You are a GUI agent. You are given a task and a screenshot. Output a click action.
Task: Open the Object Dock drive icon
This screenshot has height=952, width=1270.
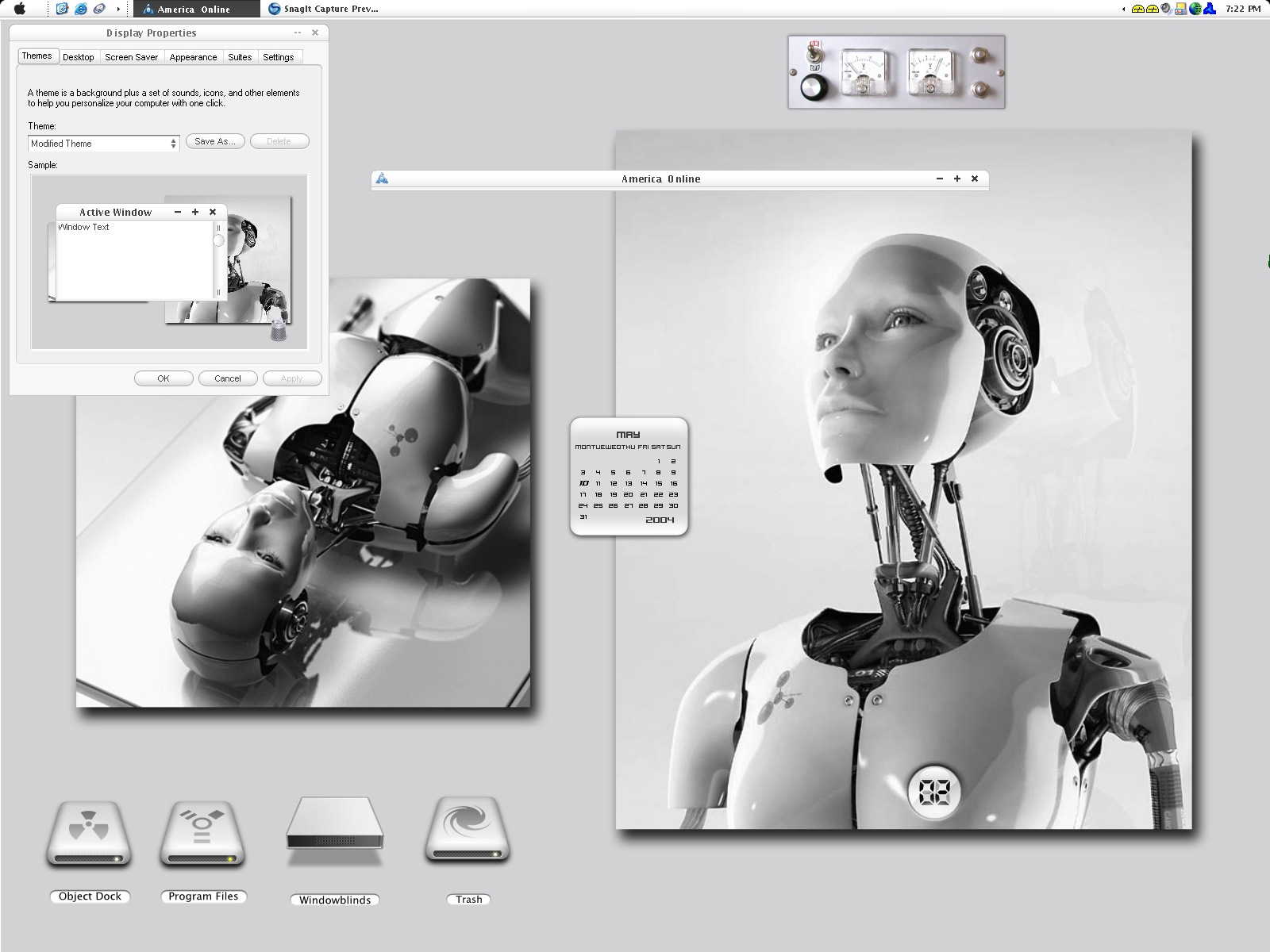point(88,833)
